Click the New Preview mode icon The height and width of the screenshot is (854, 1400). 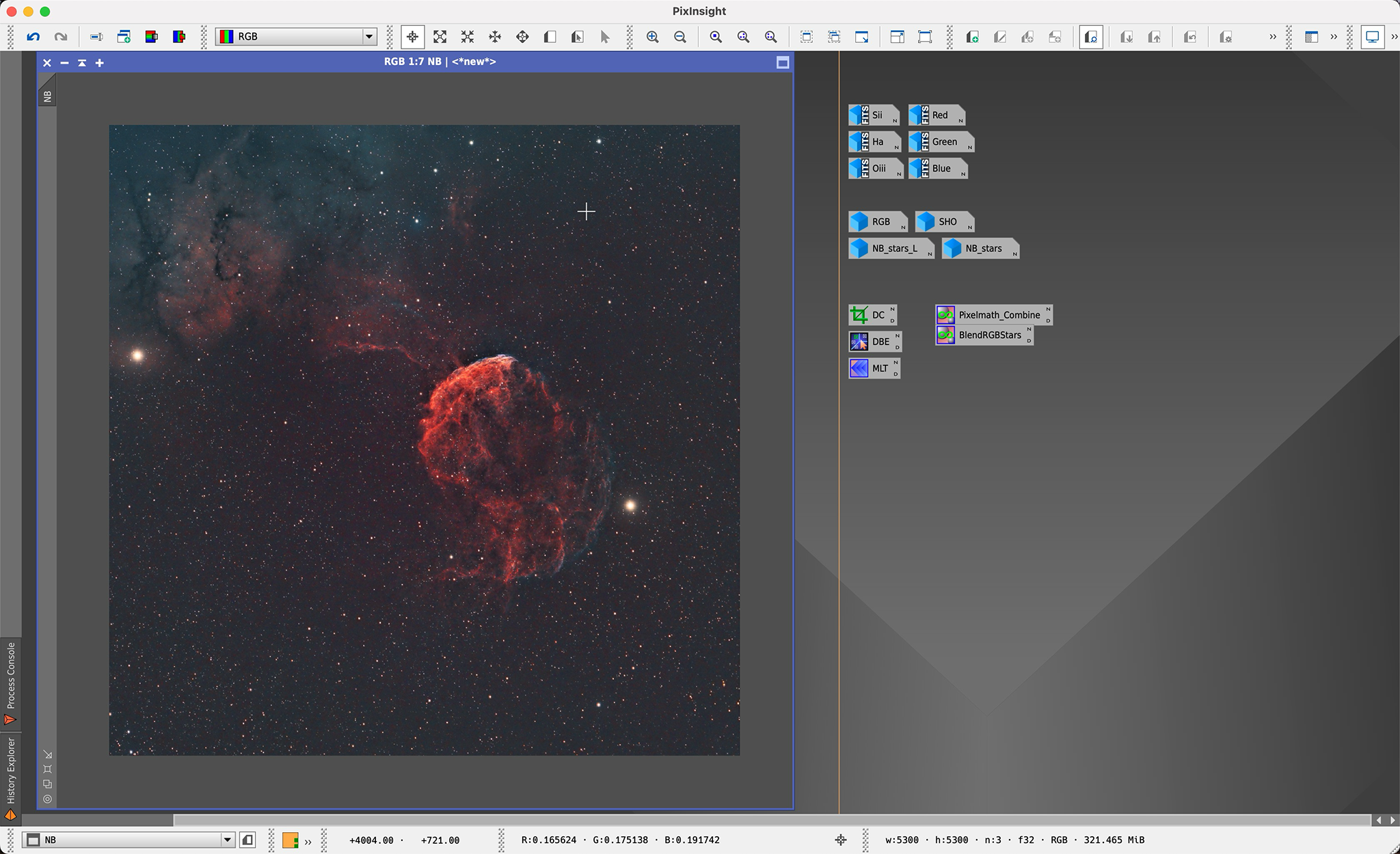coord(550,37)
